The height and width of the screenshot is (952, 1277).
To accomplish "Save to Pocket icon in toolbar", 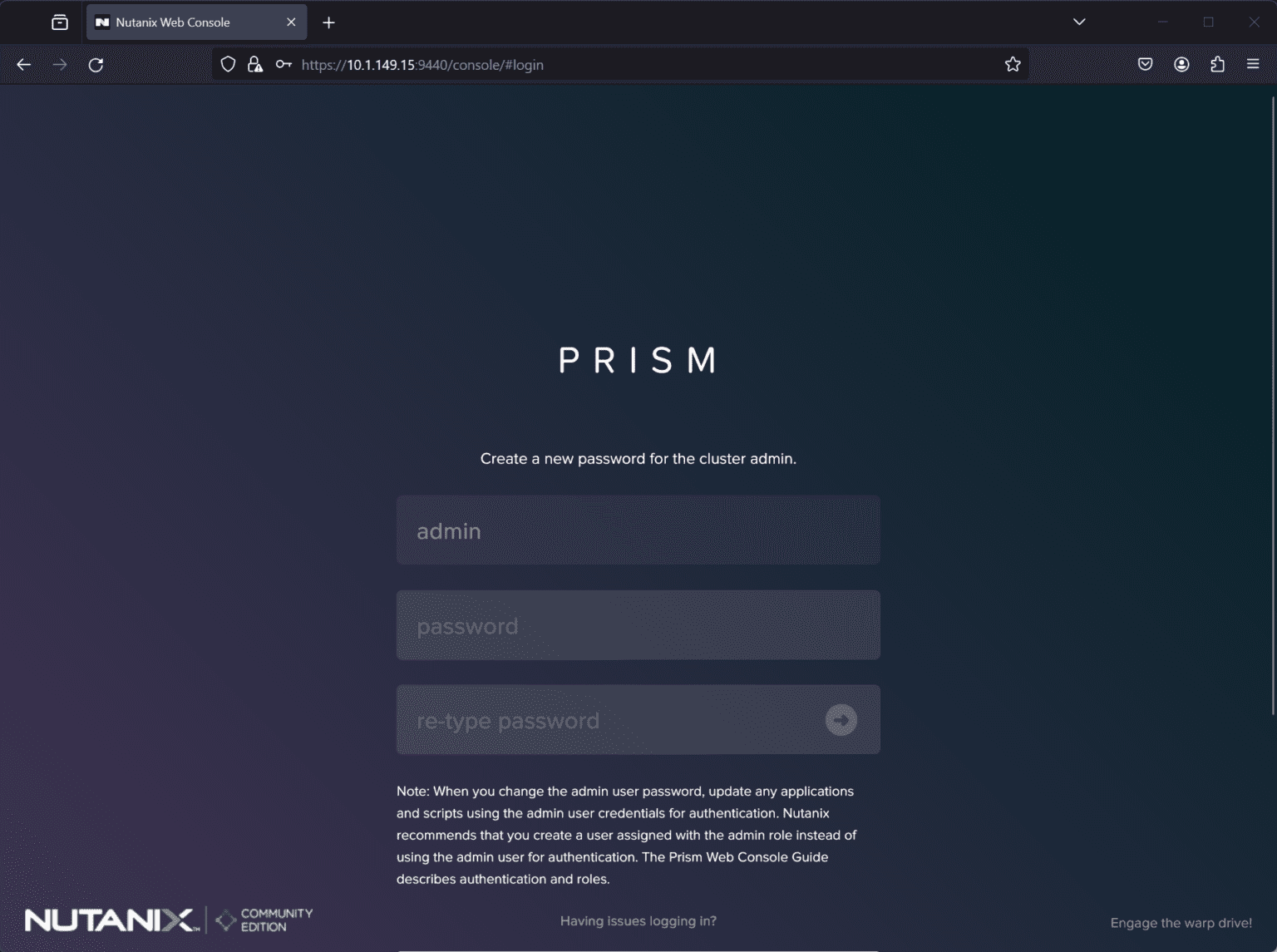I will click(x=1145, y=65).
